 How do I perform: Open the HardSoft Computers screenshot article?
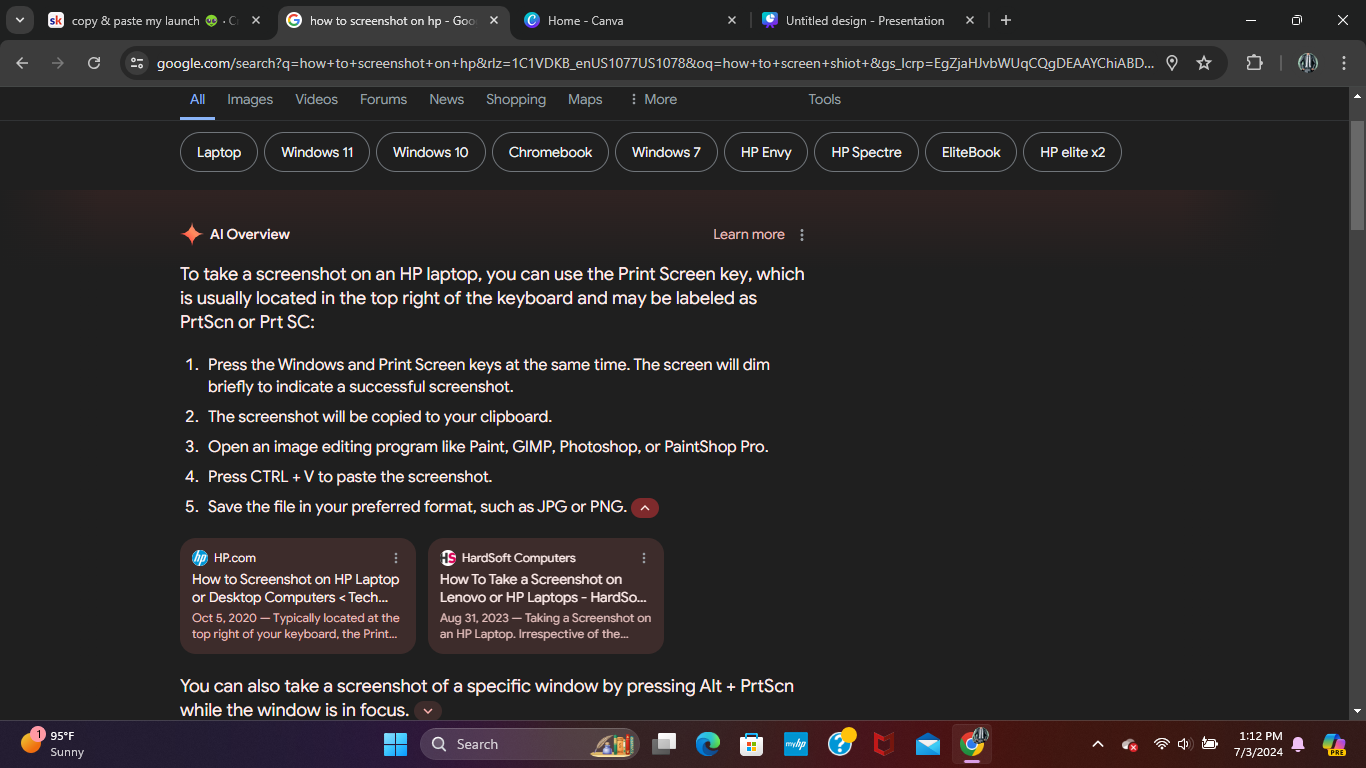pos(545,596)
